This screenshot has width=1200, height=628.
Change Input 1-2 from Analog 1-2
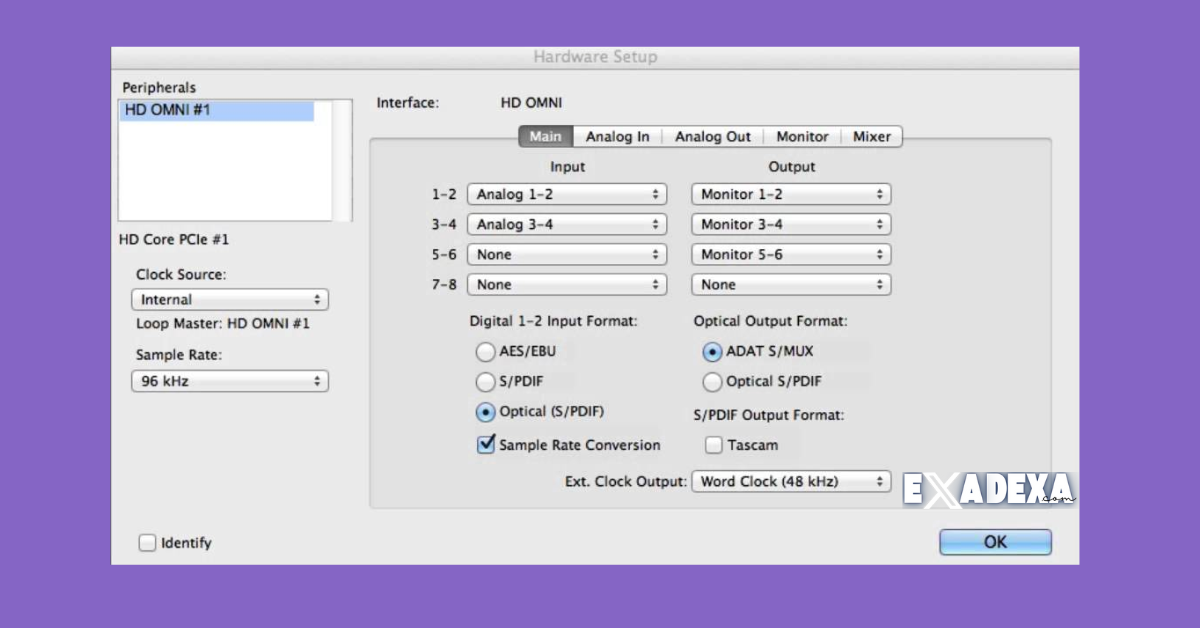click(566, 194)
